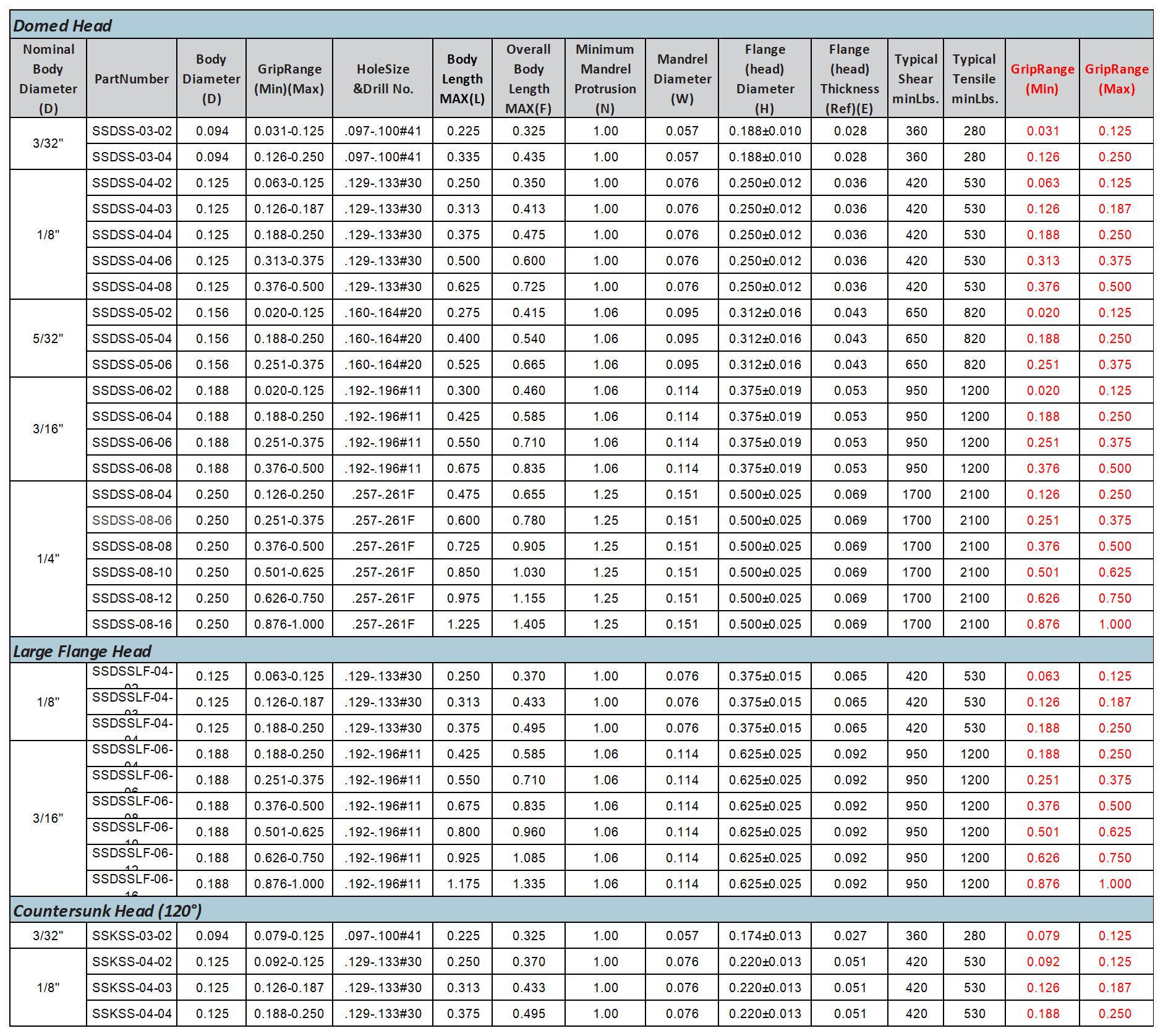Select the red GripRange (Max) header
Viewport: 1163px width, 1036px height.
tap(1116, 79)
